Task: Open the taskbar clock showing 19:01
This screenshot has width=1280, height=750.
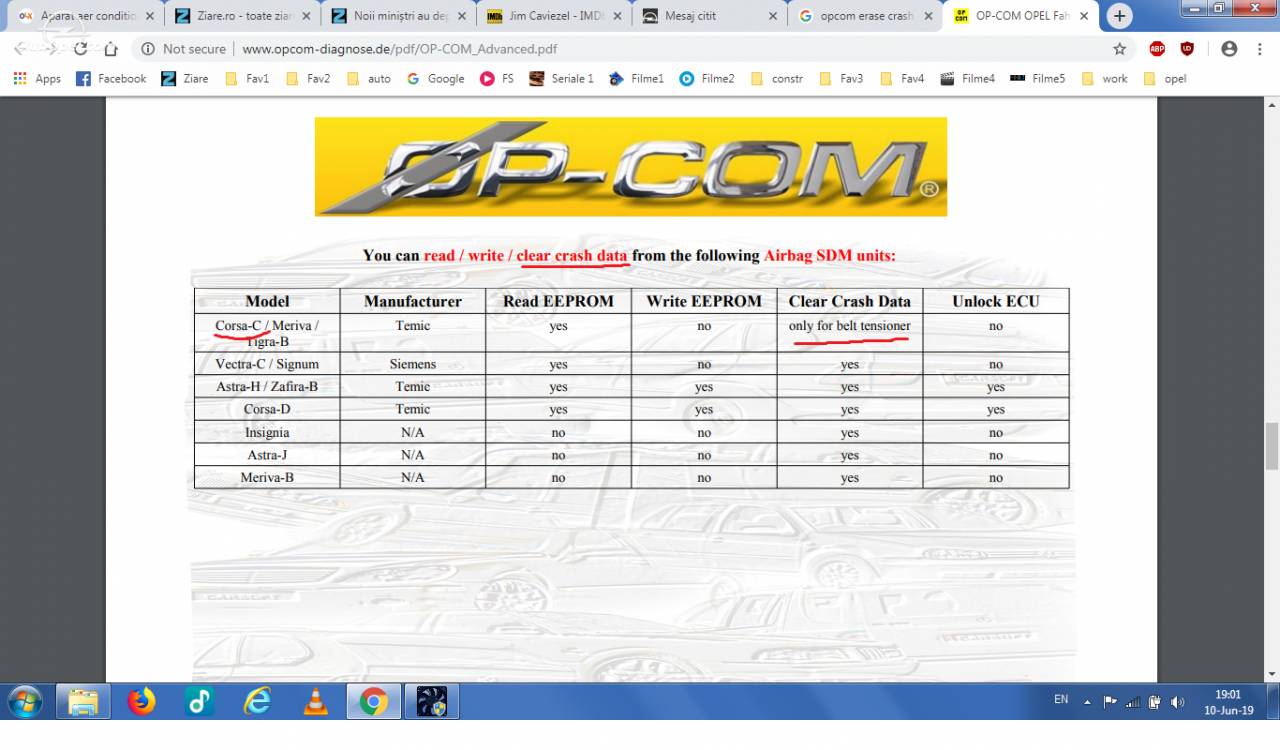Action: tap(1228, 702)
